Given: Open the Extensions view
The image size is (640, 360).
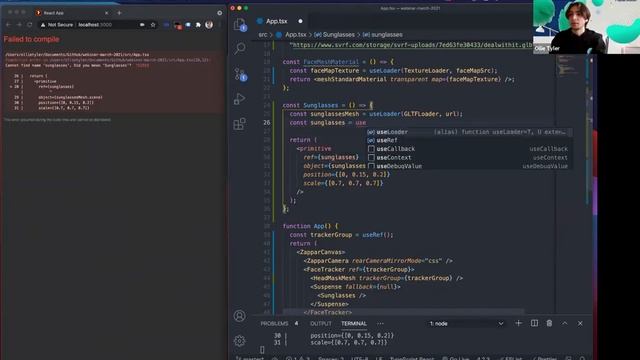Looking at the screenshot, I should pyautogui.click(x=240, y=124).
